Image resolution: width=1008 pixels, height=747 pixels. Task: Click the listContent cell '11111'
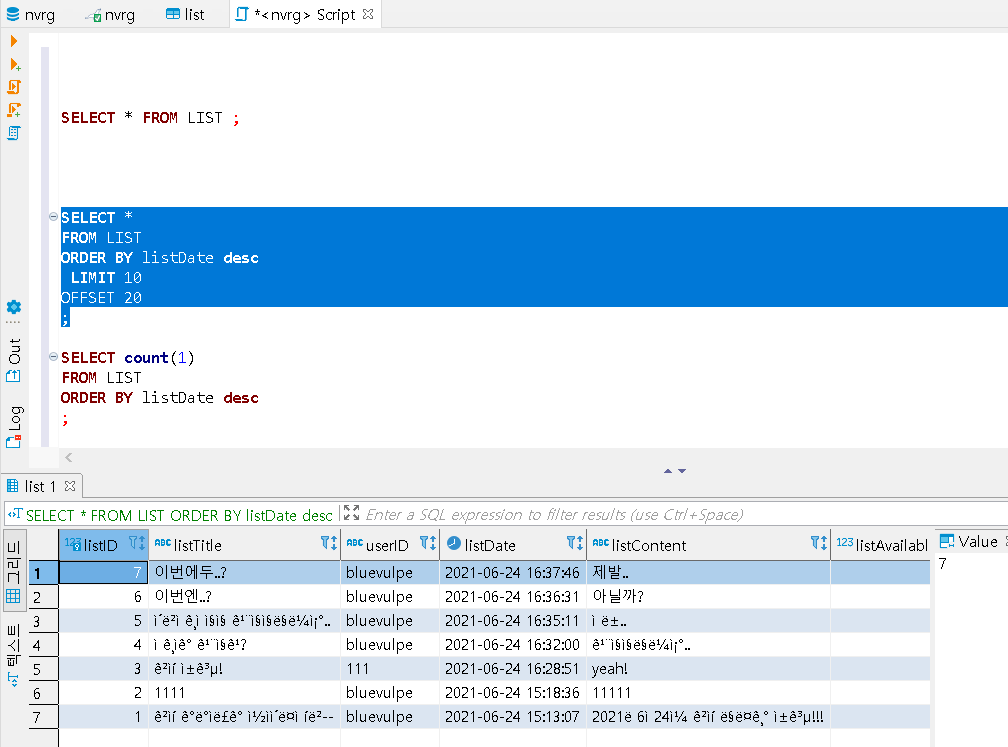pos(708,693)
